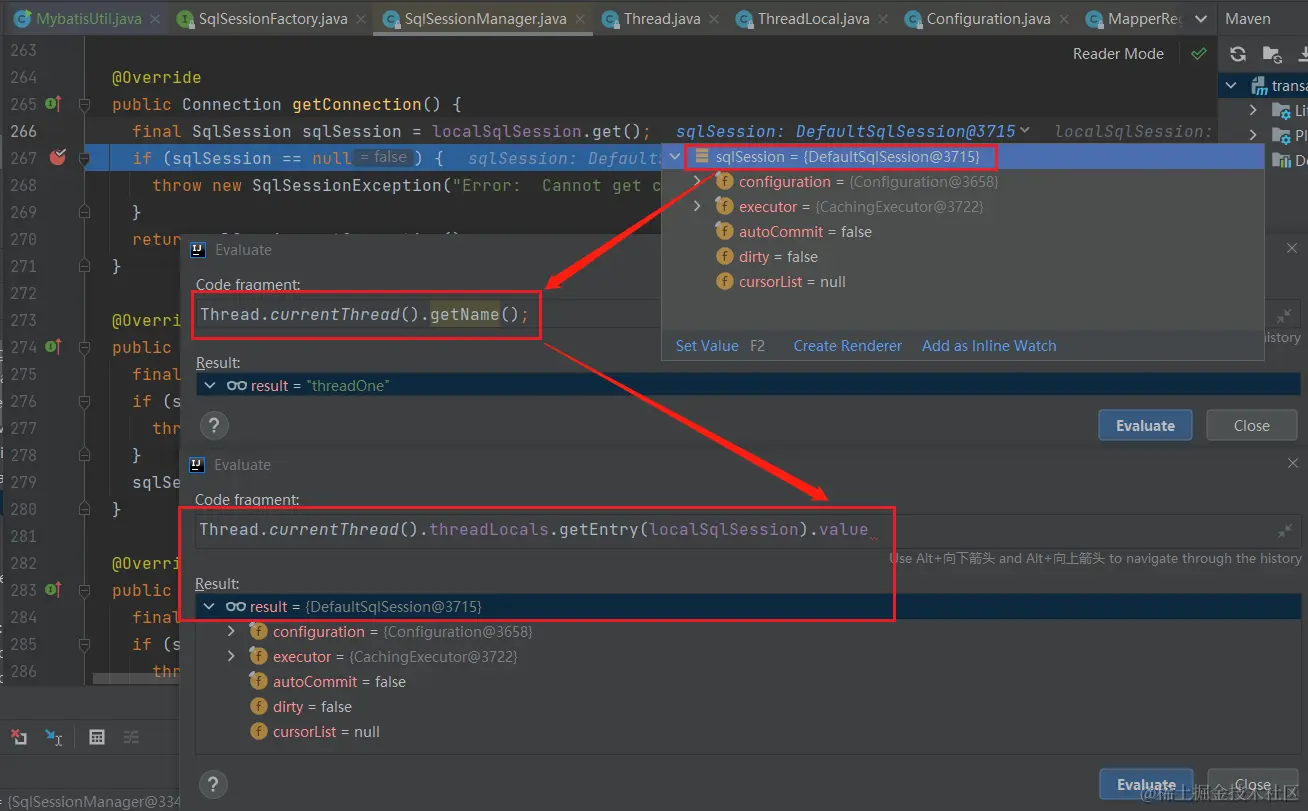Open Evaluate Expression calculator icon
Image resolution: width=1308 pixels, height=811 pixels.
(97, 737)
